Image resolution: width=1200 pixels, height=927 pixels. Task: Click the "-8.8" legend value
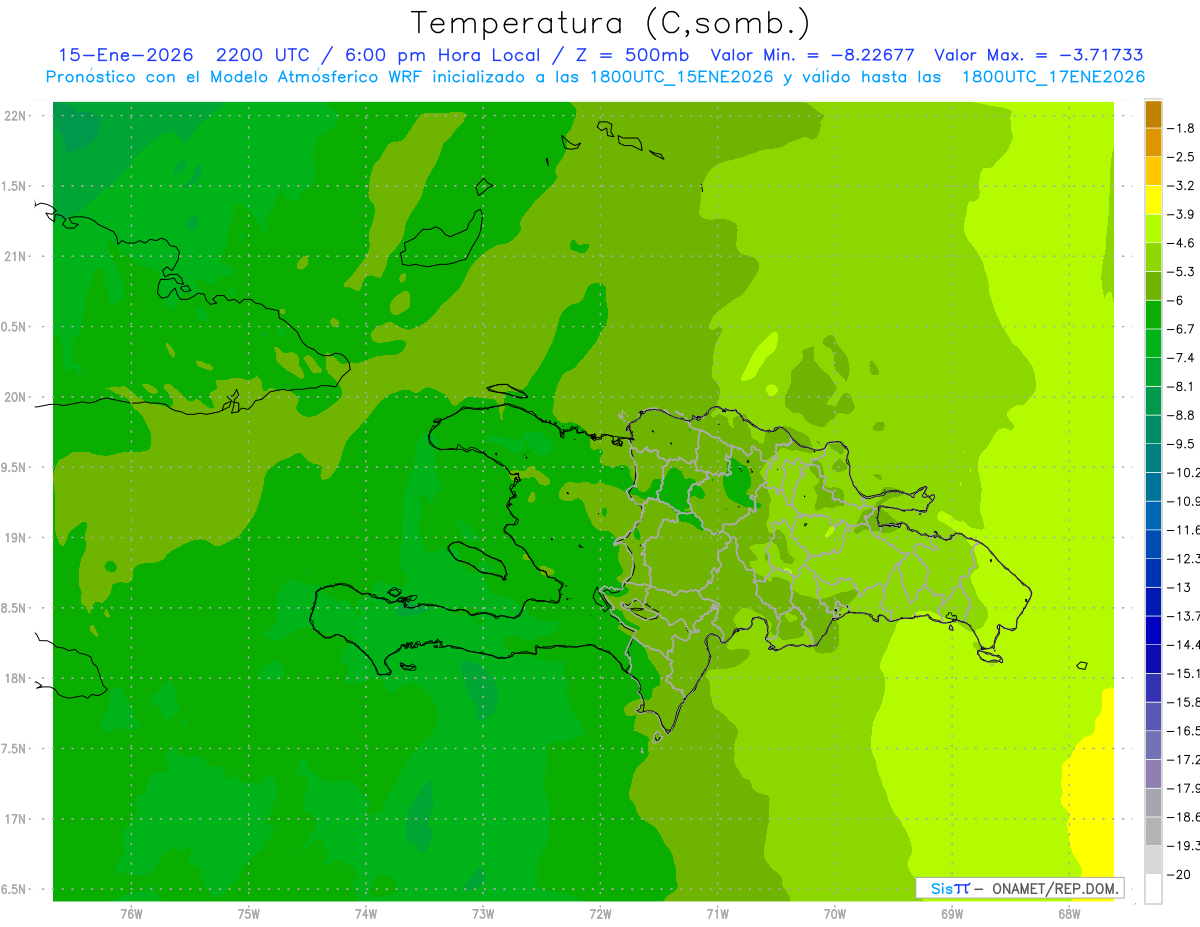(x=1182, y=415)
